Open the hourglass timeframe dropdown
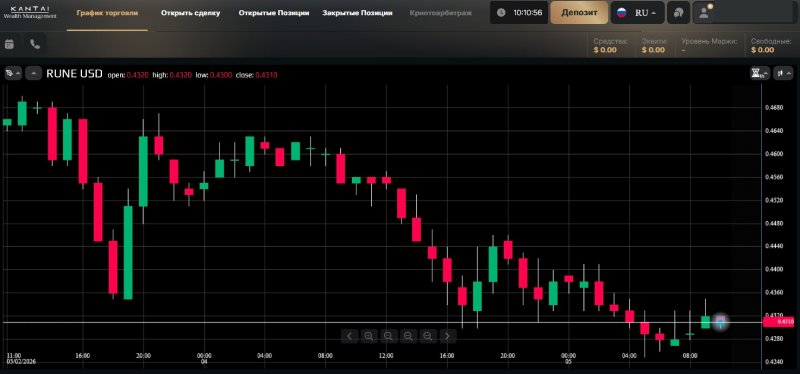Viewport: 800px width, 374px height. [x=760, y=73]
